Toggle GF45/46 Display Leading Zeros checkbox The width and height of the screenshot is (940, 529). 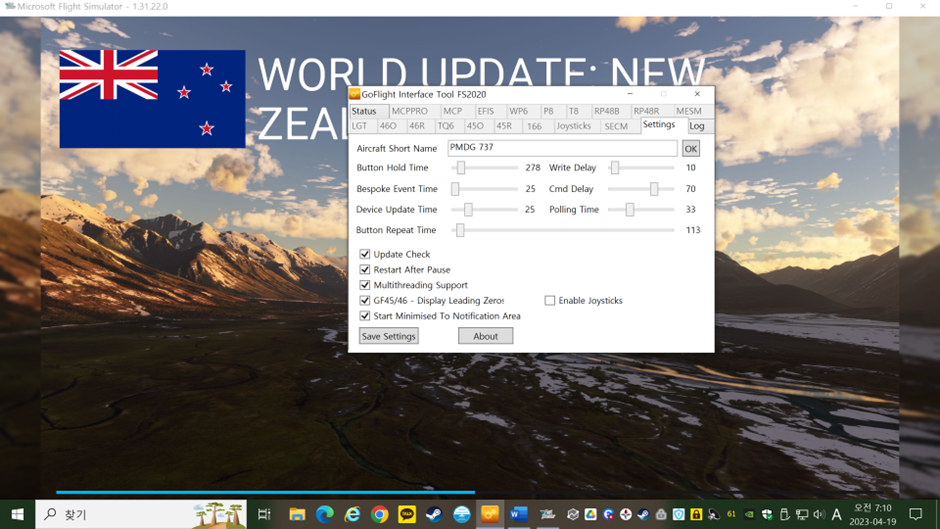(x=364, y=300)
